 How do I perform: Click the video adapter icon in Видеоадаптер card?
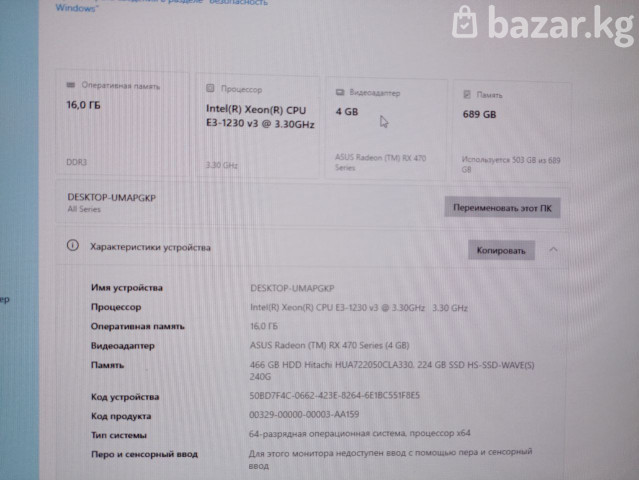pyautogui.click(x=340, y=92)
